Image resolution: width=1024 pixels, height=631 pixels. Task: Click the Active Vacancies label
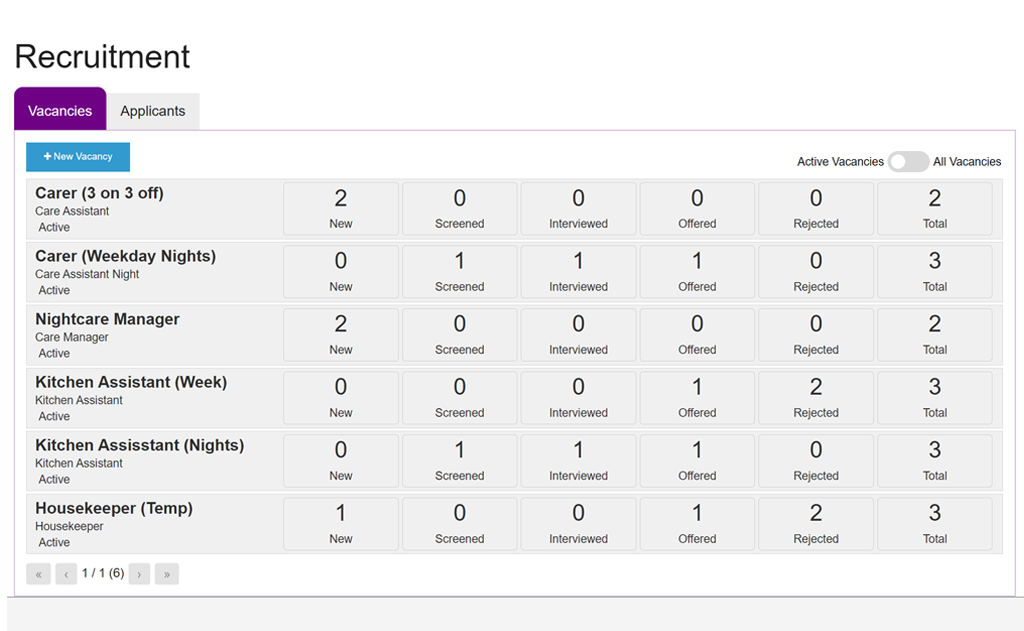coord(840,161)
